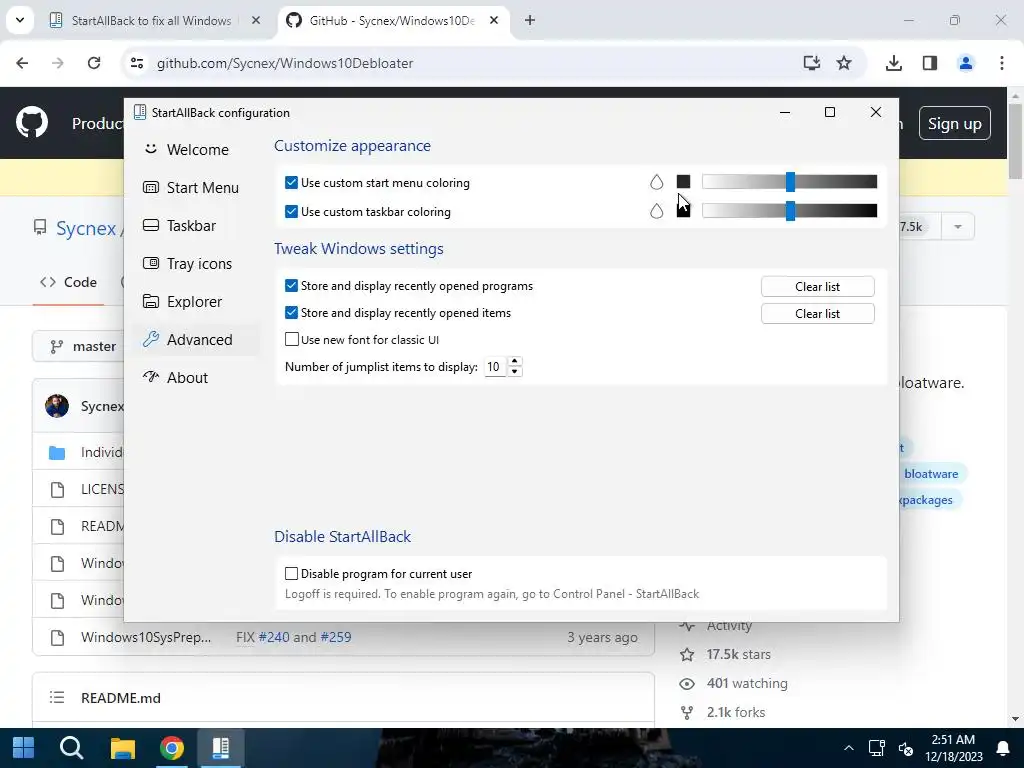
Task: Select the Code tab on GitHub
Action: click(69, 282)
